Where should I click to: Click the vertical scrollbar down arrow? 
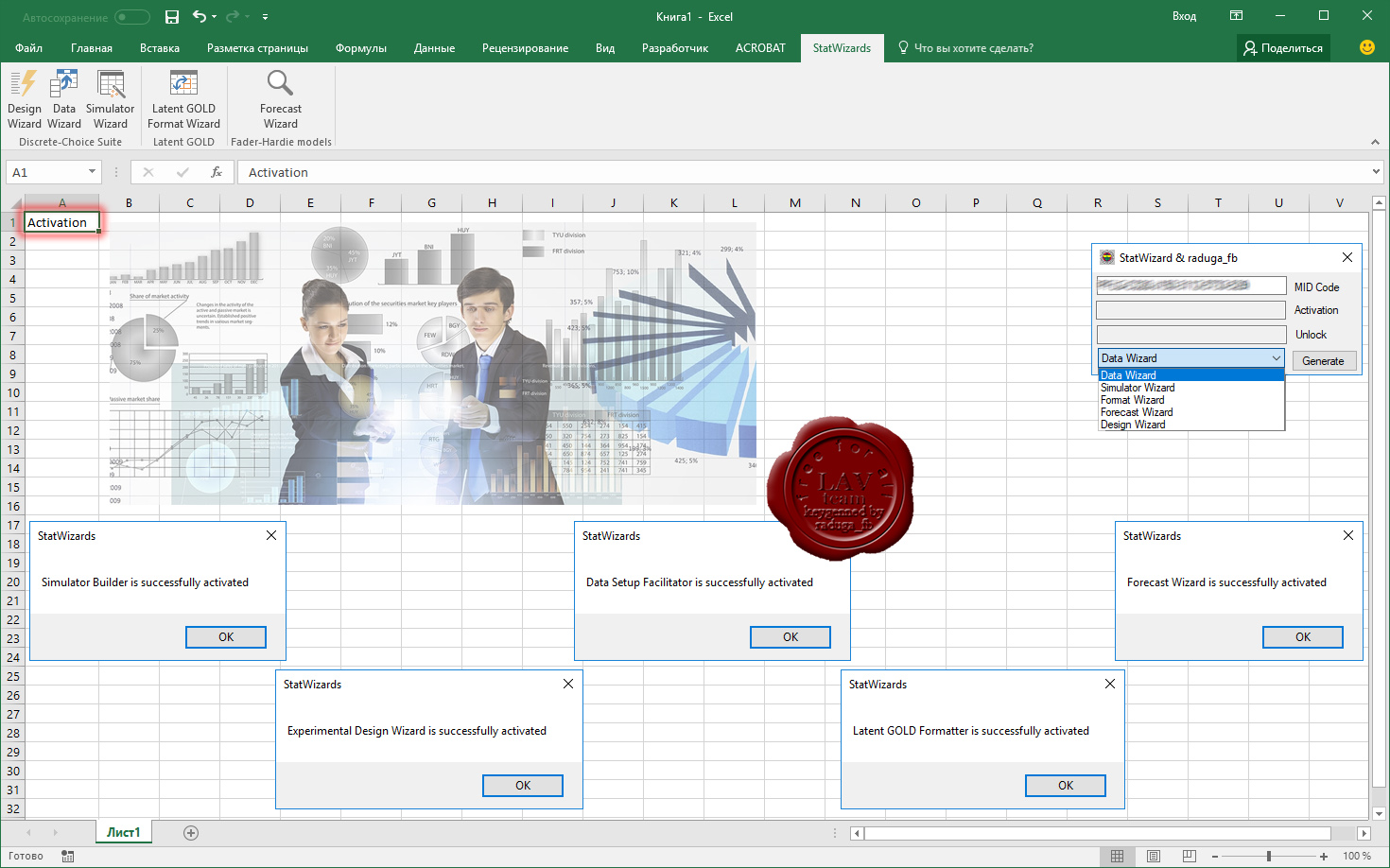point(1380,813)
